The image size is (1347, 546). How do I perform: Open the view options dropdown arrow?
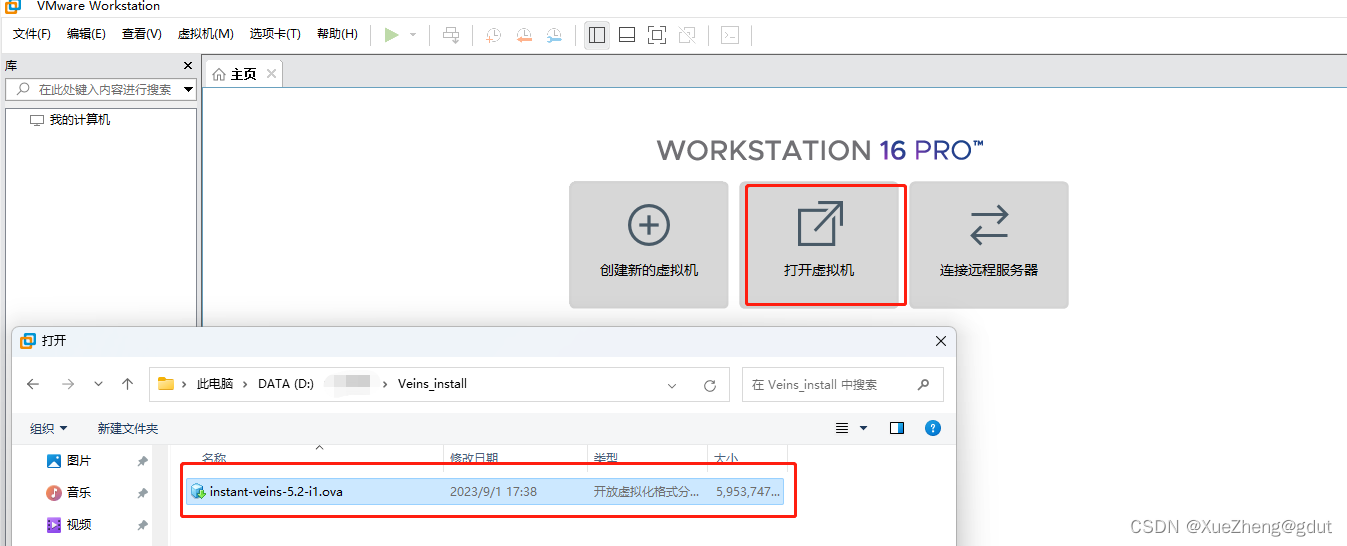click(864, 428)
